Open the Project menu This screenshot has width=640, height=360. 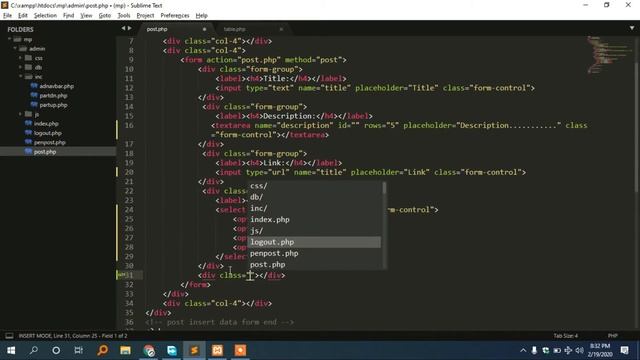[x=145, y=16]
